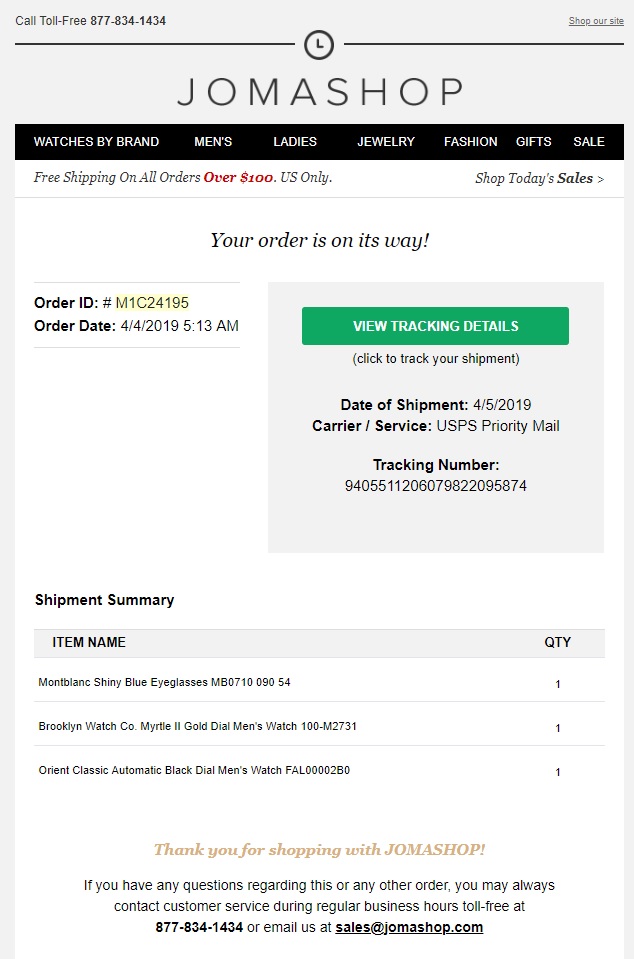The width and height of the screenshot is (634, 959).
Task: Select the Fashion menu item
Action: coord(471,142)
